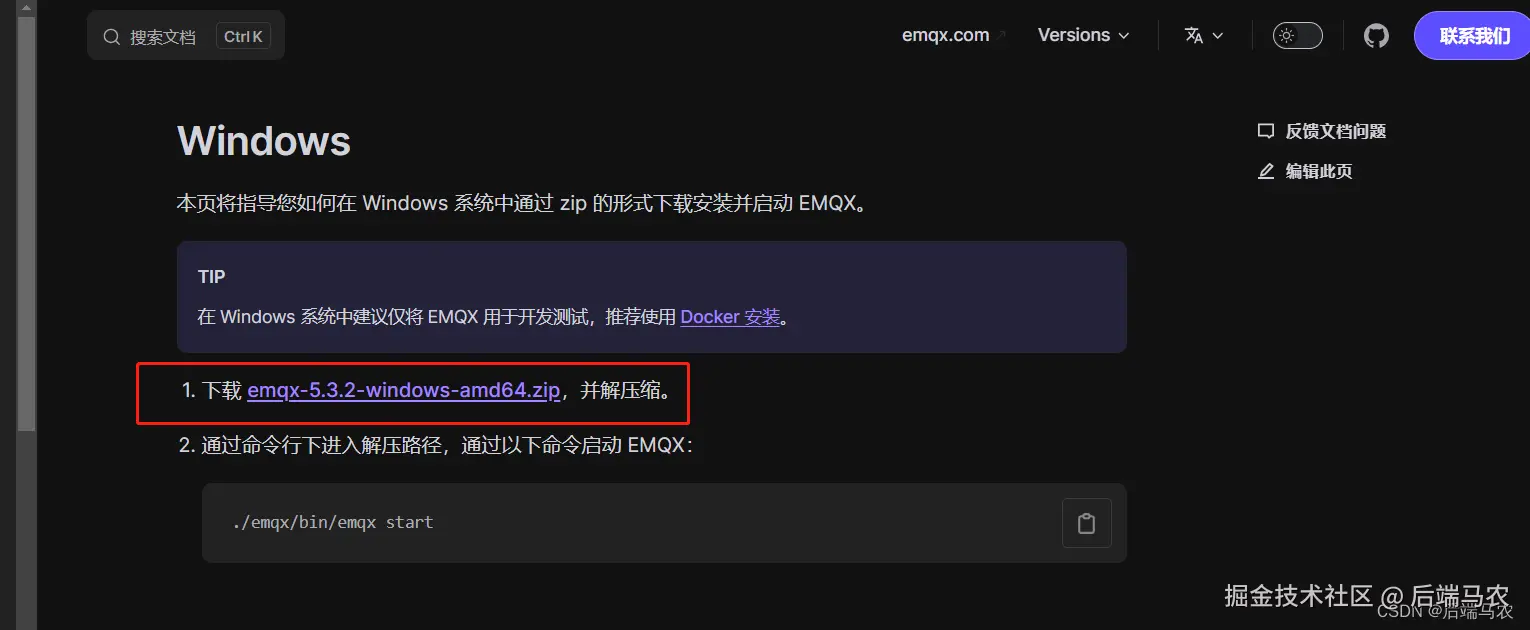This screenshot has height=630, width=1530.
Task: Click the feedback speech bubble icon
Action: (x=1266, y=131)
